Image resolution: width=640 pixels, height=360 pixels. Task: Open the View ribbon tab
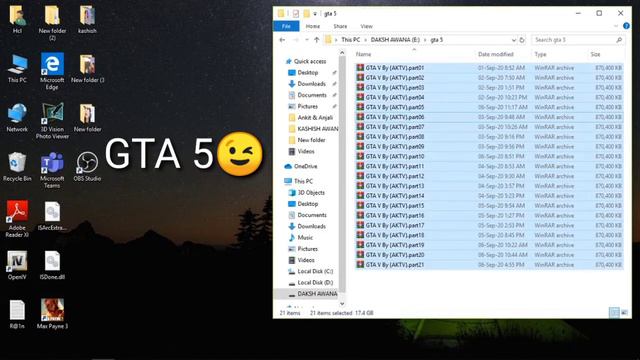click(367, 26)
